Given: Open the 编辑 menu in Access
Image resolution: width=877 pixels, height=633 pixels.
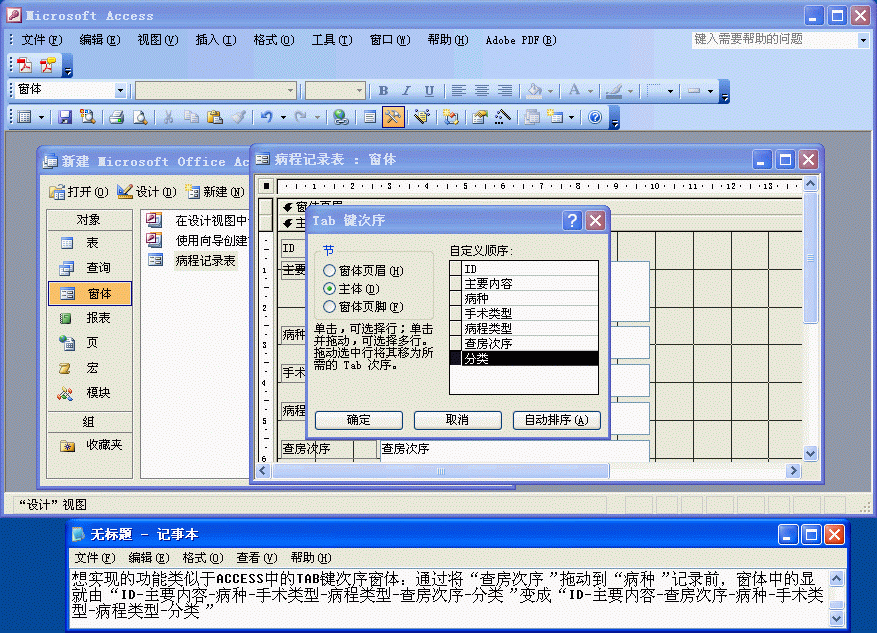Looking at the screenshot, I should [100, 40].
